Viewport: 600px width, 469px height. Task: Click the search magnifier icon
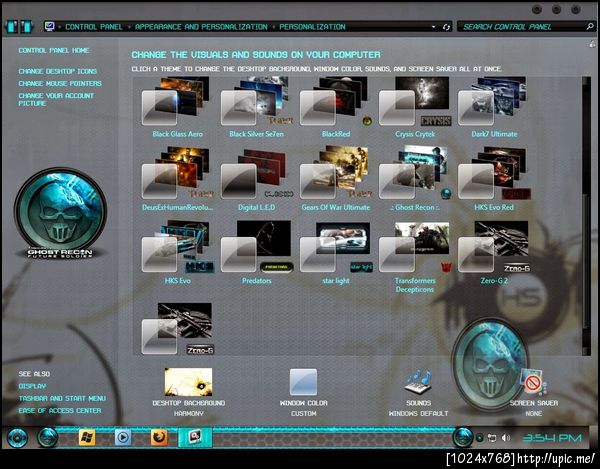[x=590, y=26]
